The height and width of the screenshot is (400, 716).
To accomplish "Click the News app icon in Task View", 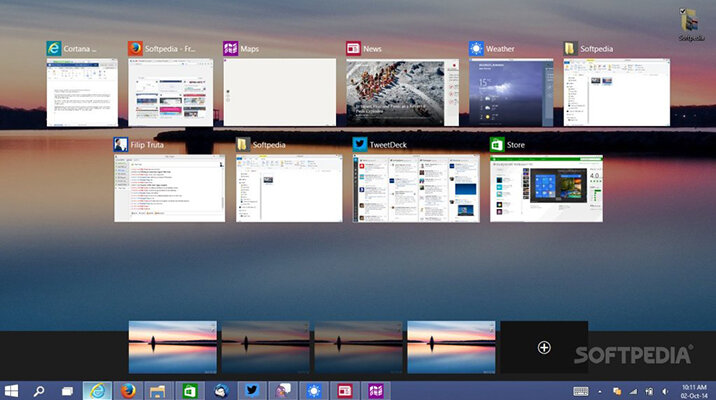I will point(353,48).
